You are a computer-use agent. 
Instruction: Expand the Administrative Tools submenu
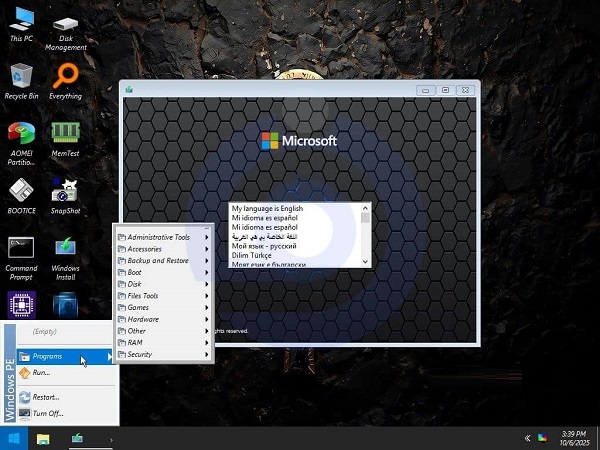click(164, 237)
